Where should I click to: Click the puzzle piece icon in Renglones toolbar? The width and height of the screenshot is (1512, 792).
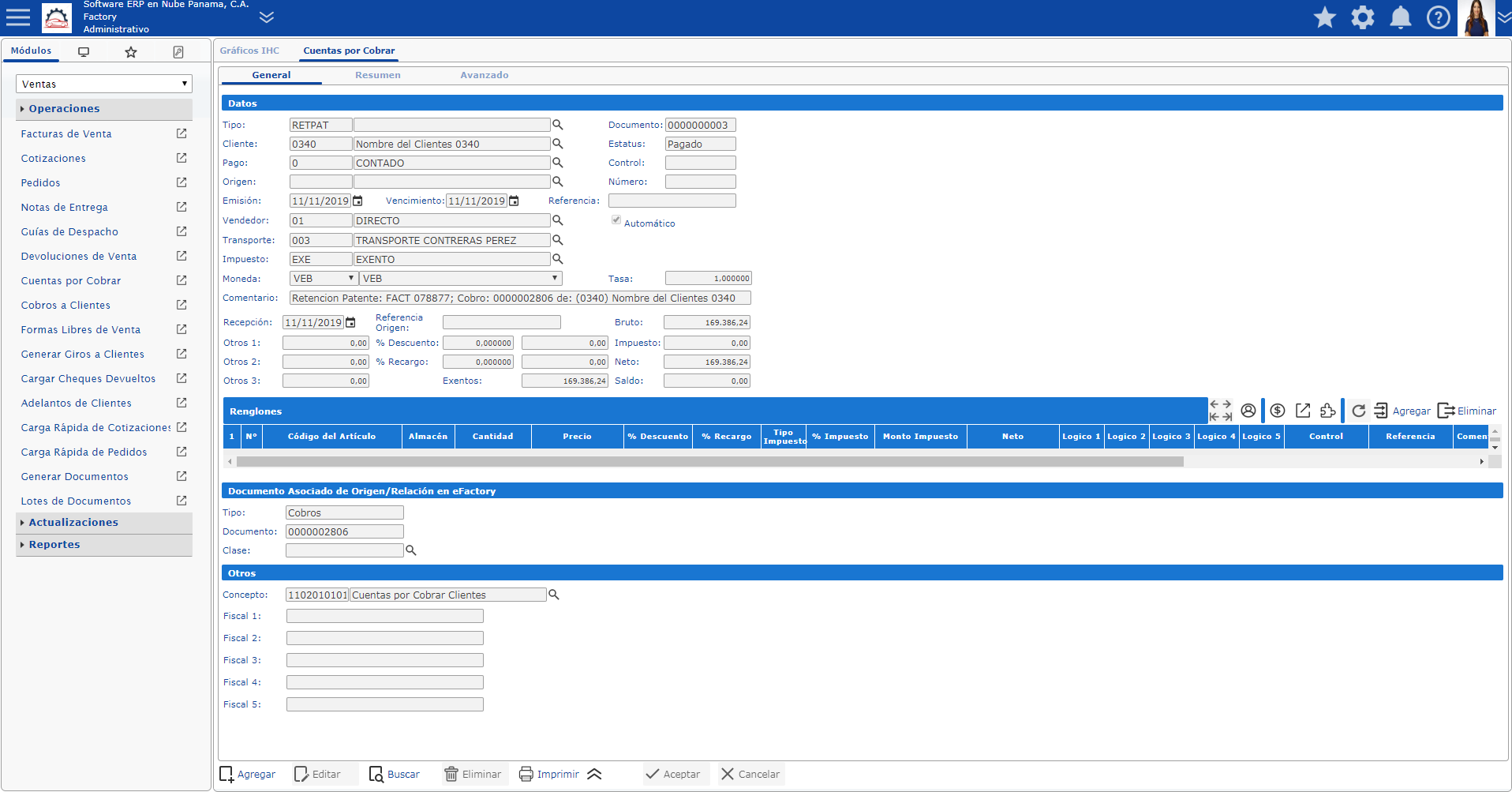click(1328, 411)
